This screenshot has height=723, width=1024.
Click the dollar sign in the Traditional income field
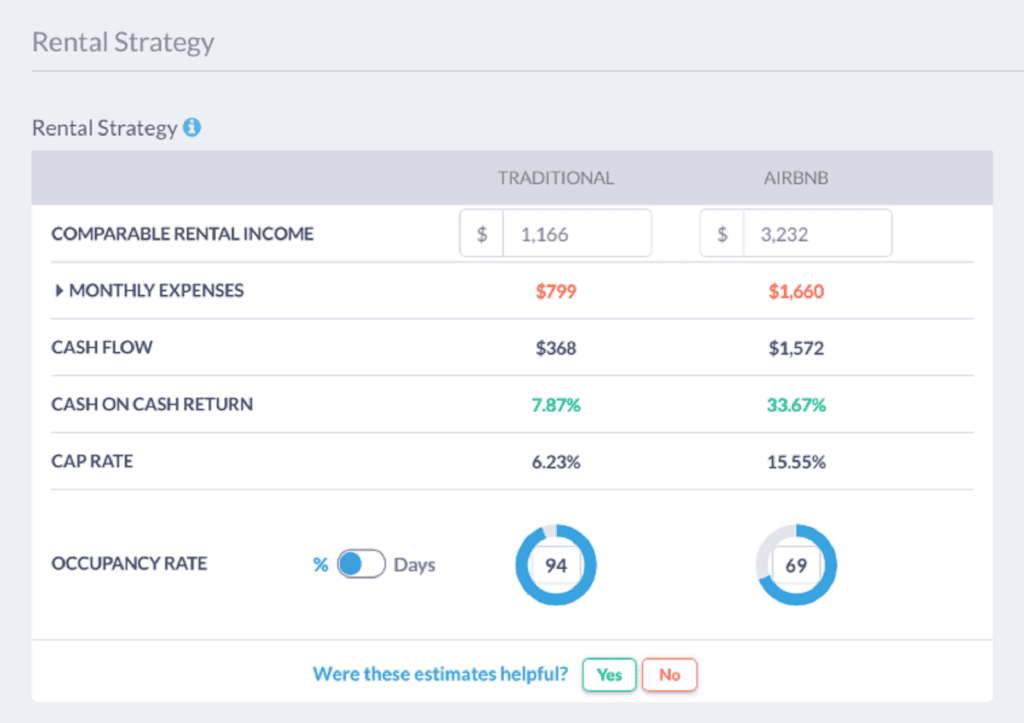click(x=481, y=232)
